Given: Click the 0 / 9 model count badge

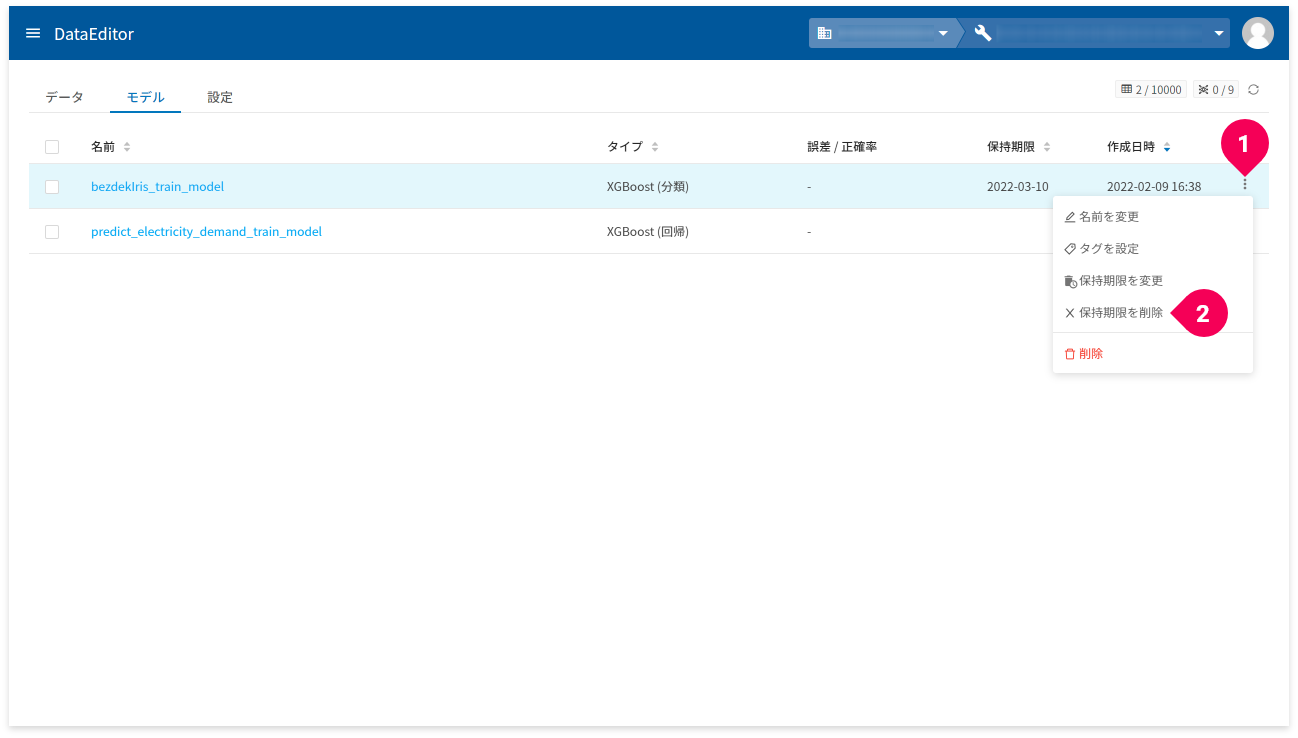Looking at the screenshot, I should (x=1215, y=90).
